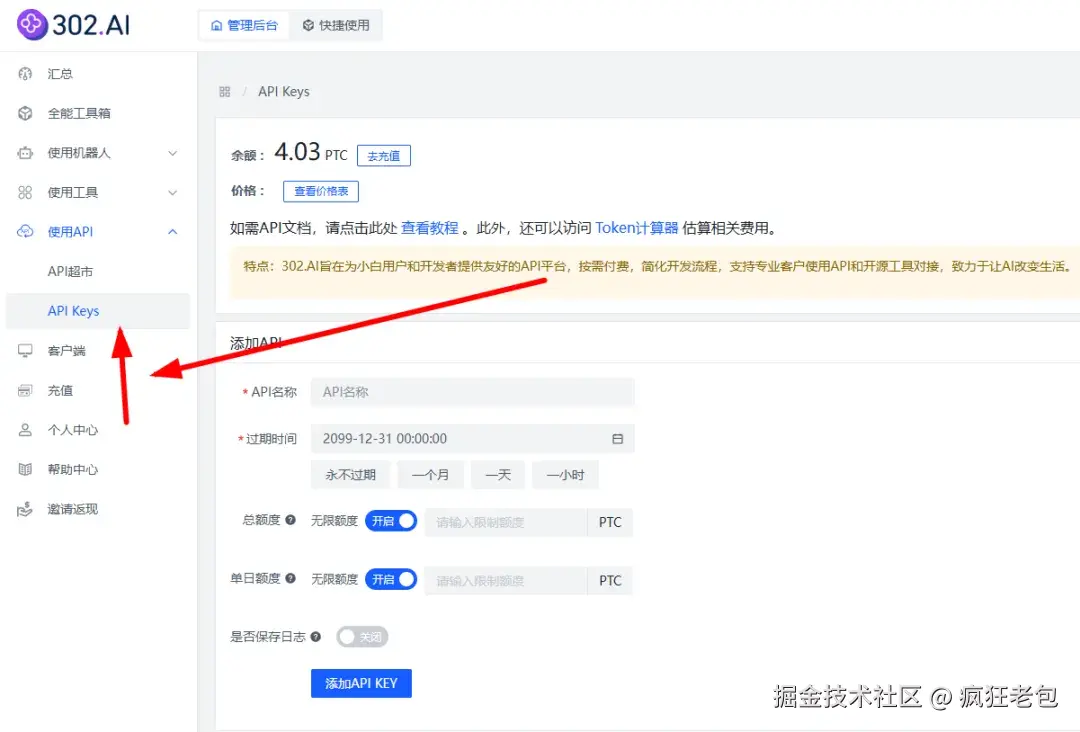
Task: Select 全能工具箱 in the sidebar
Action: pos(74,113)
